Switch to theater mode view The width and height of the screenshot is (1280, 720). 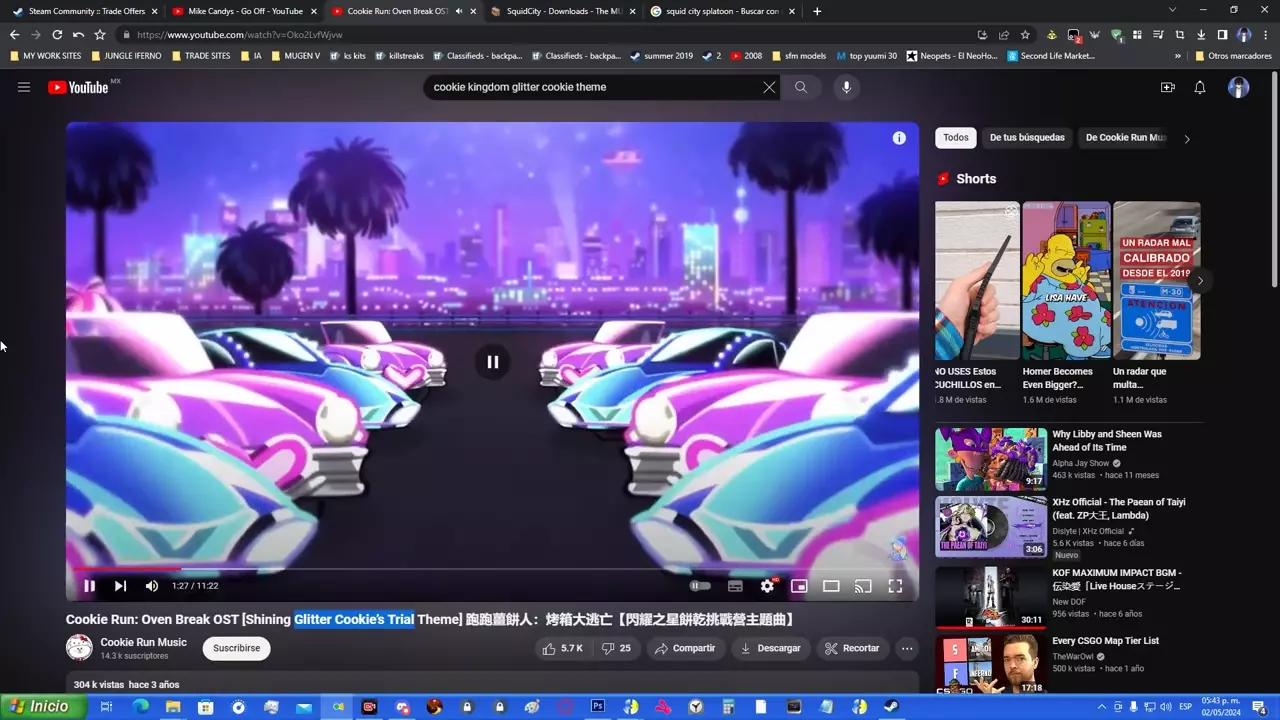pyautogui.click(x=831, y=586)
